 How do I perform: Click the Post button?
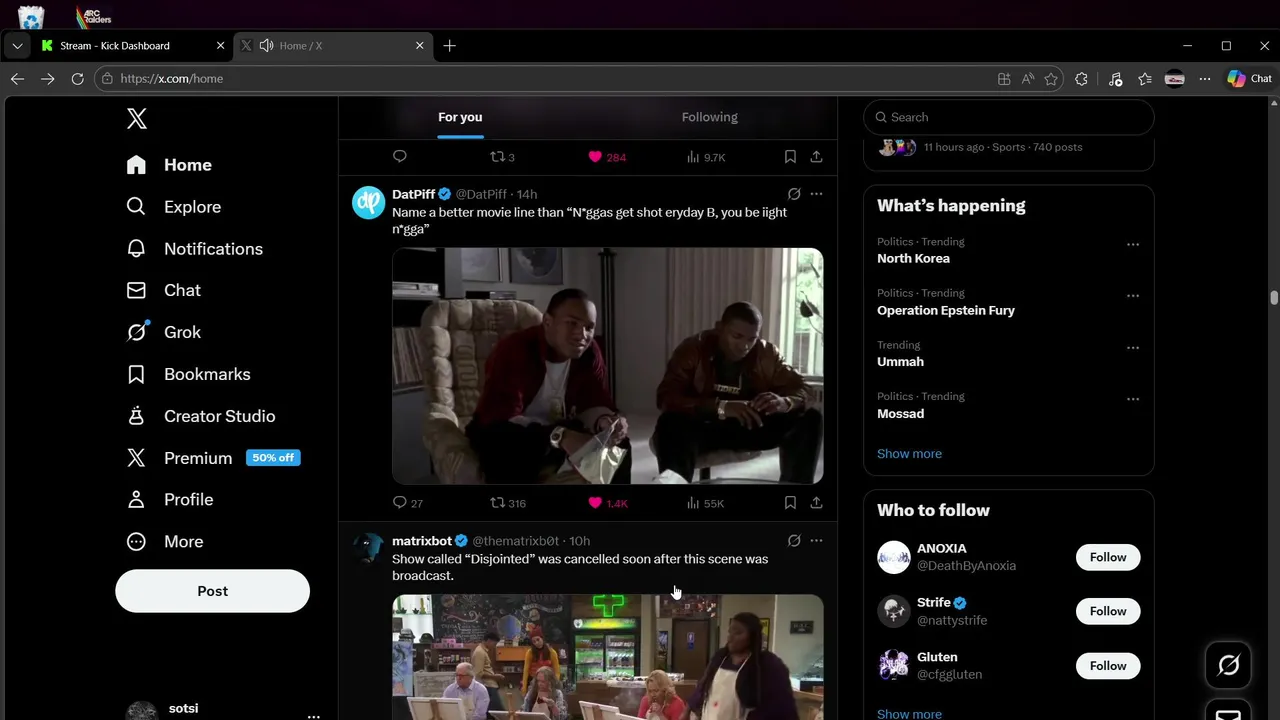[212, 591]
